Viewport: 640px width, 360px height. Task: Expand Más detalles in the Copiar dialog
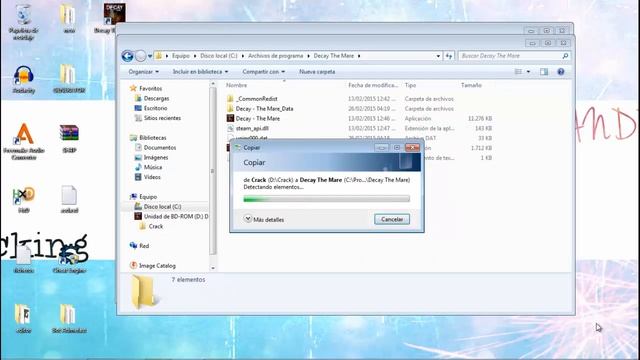264,219
